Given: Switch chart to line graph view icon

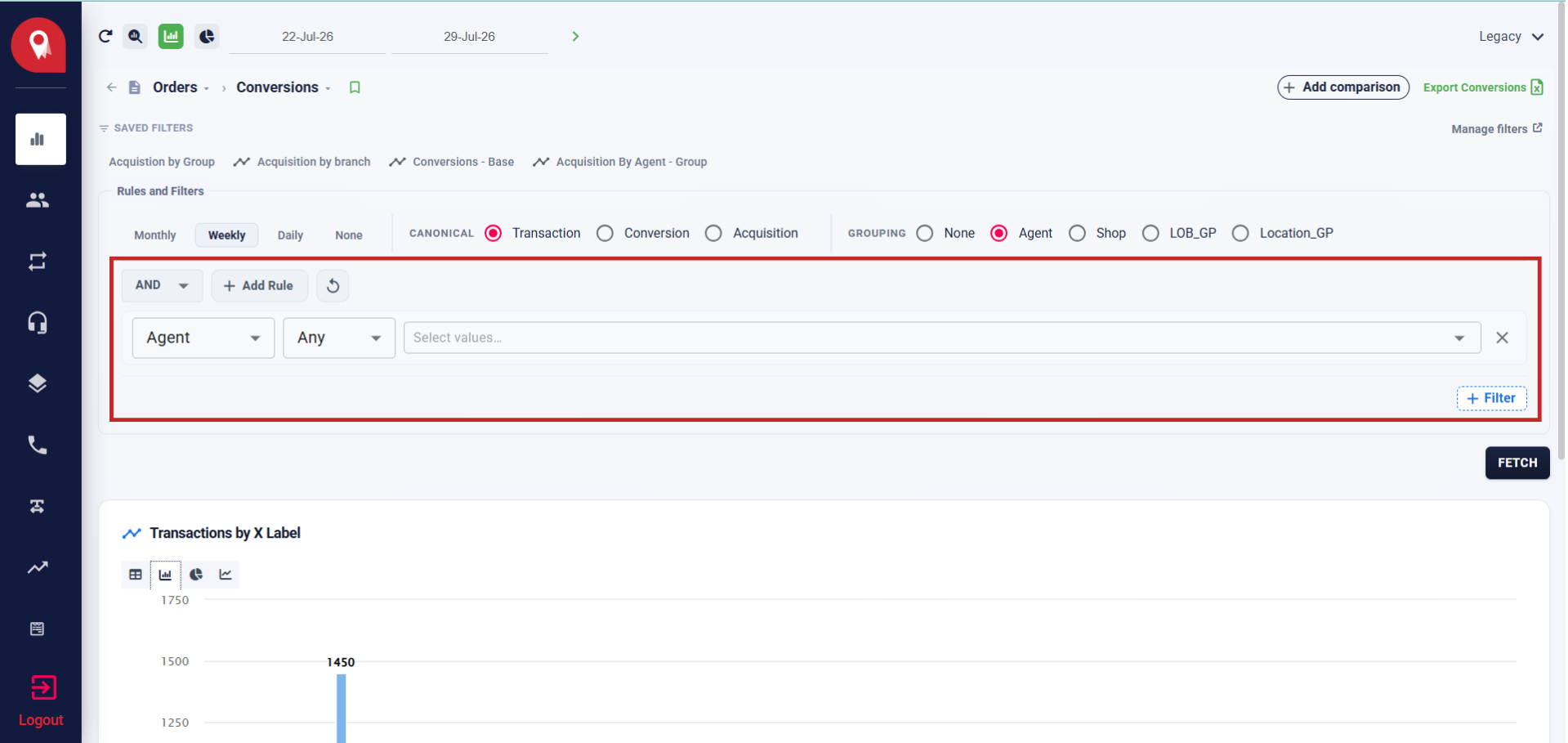Looking at the screenshot, I should pyautogui.click(x=226, y=575).
